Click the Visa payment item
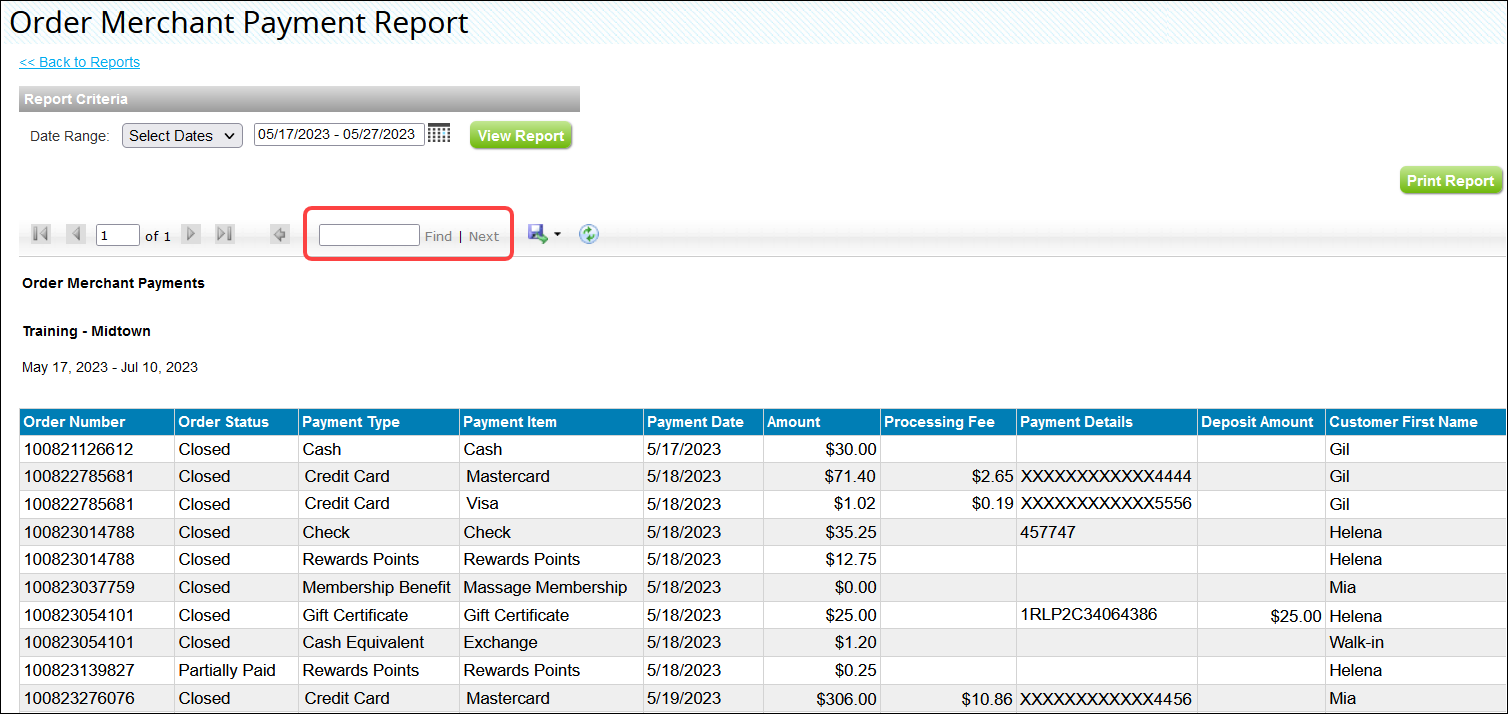 [482, 504]
